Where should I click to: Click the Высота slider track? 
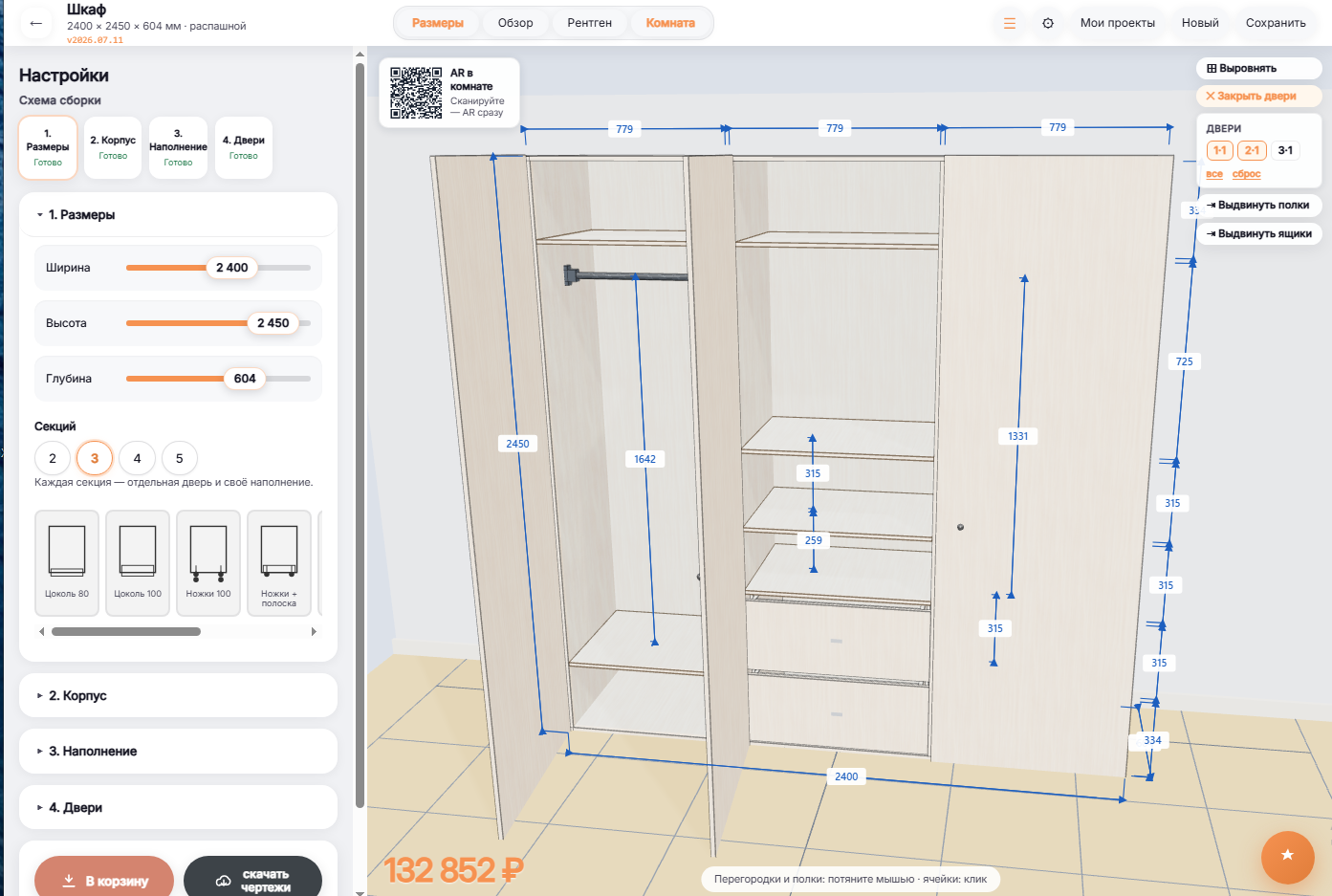218,323
